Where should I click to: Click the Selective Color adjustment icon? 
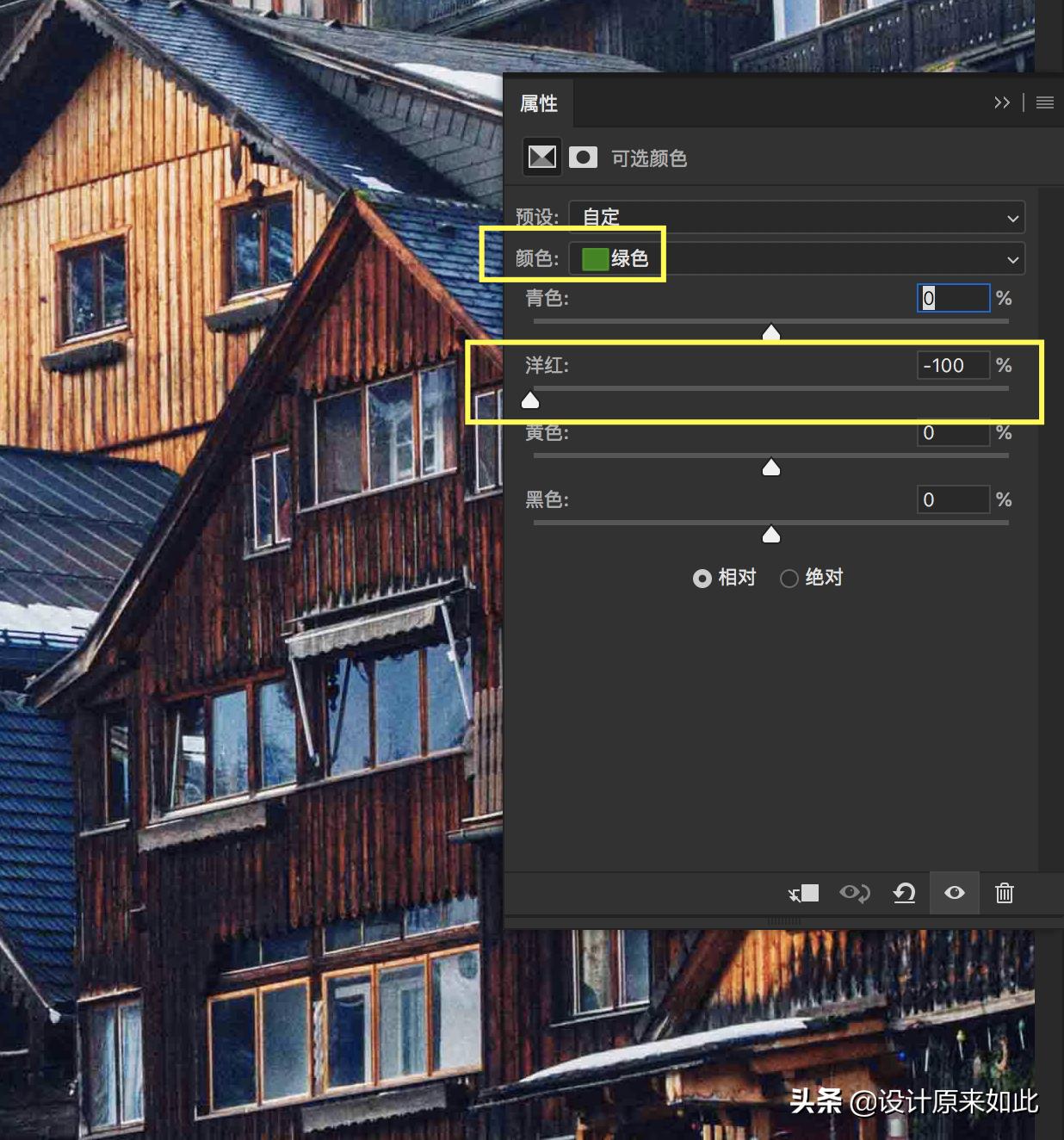point(542,157)
